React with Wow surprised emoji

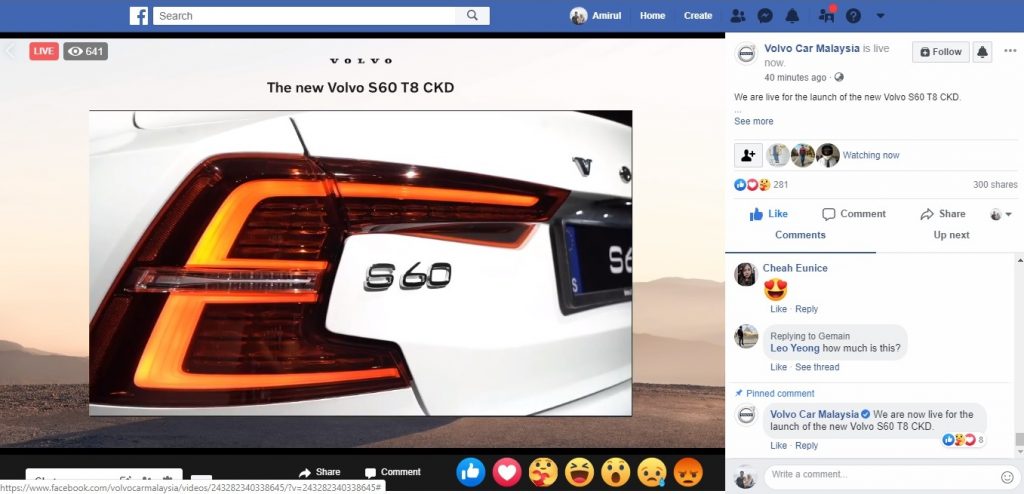tap(616, 472)
